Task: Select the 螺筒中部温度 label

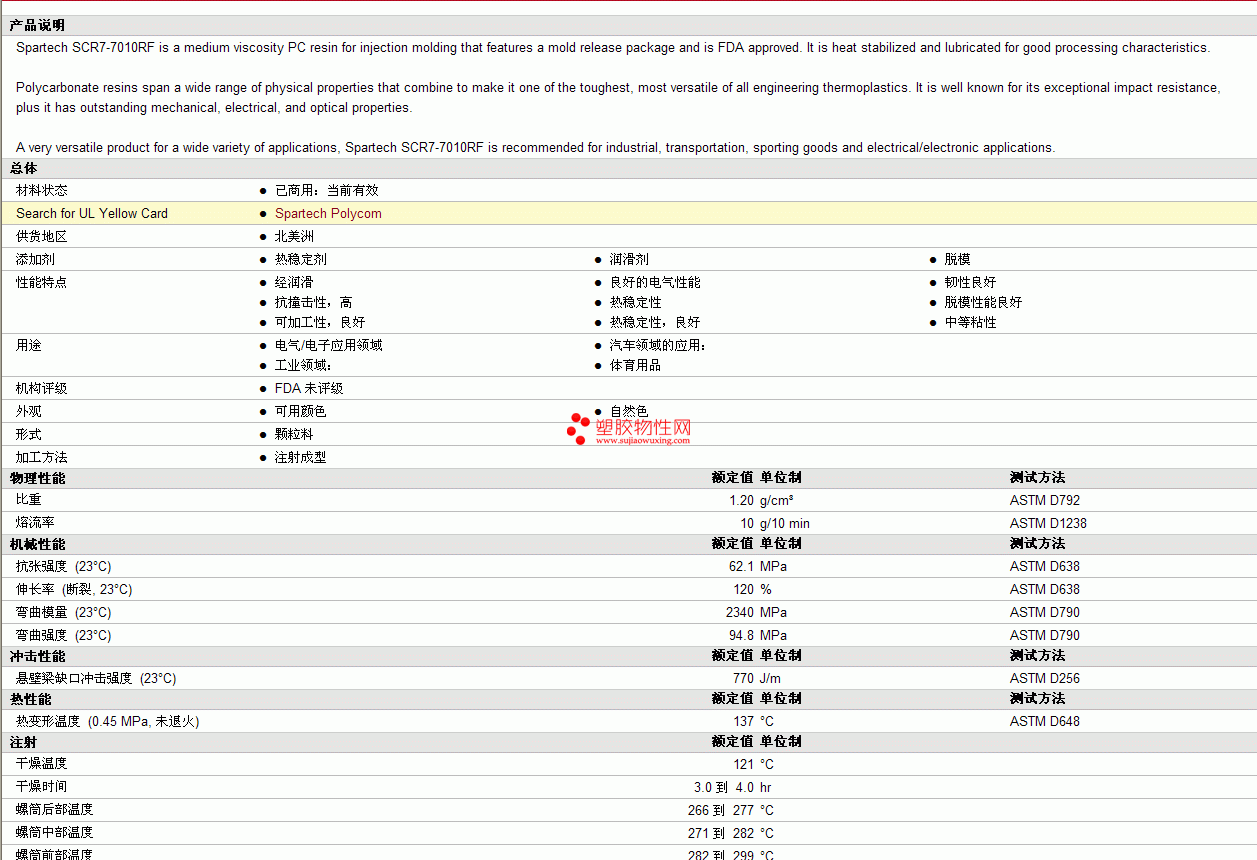Action: tap(55, 833)
